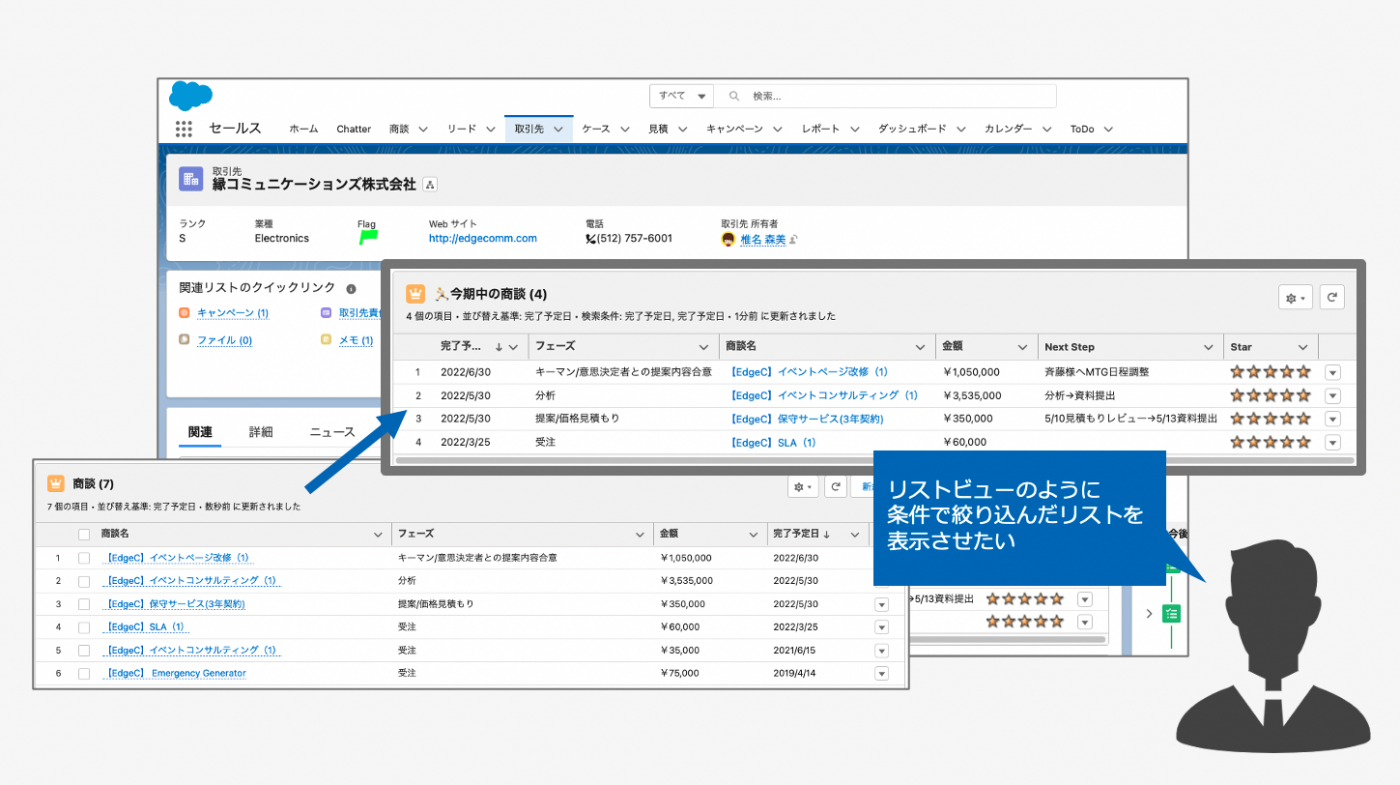Open ファイル (0) quick link

pos(224,340)
